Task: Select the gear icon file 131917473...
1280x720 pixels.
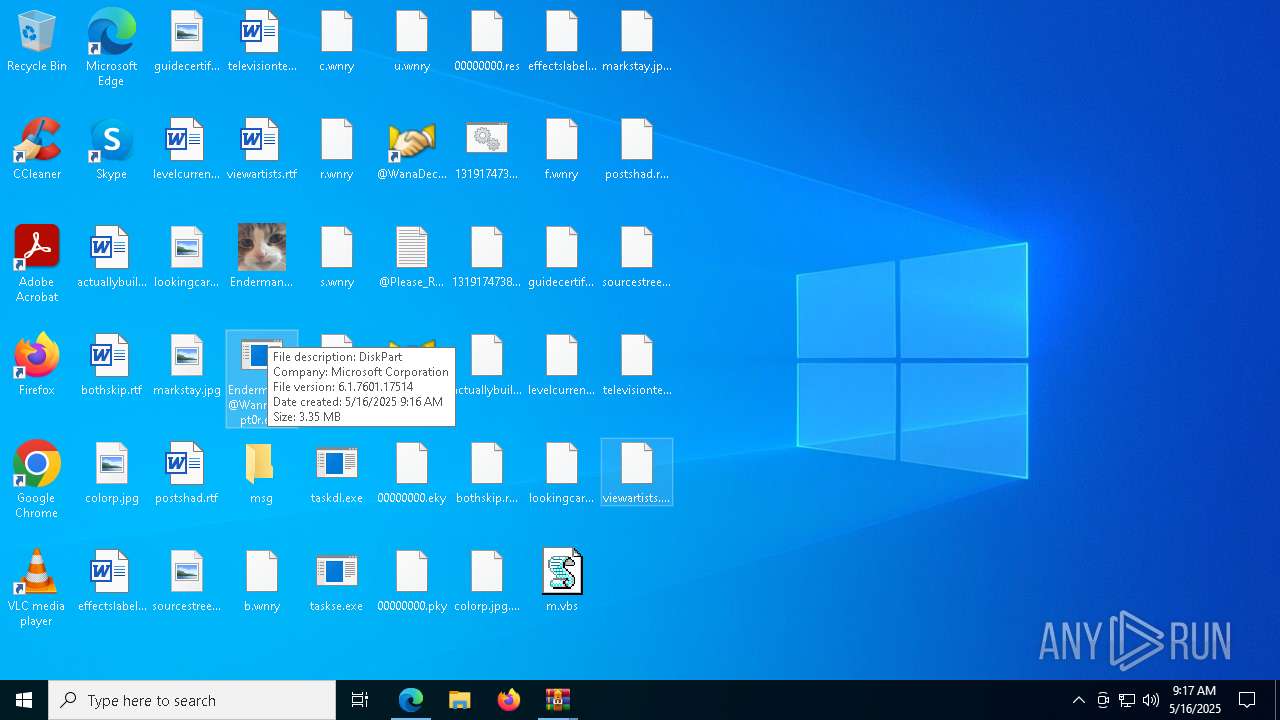Action: point(487,150)
